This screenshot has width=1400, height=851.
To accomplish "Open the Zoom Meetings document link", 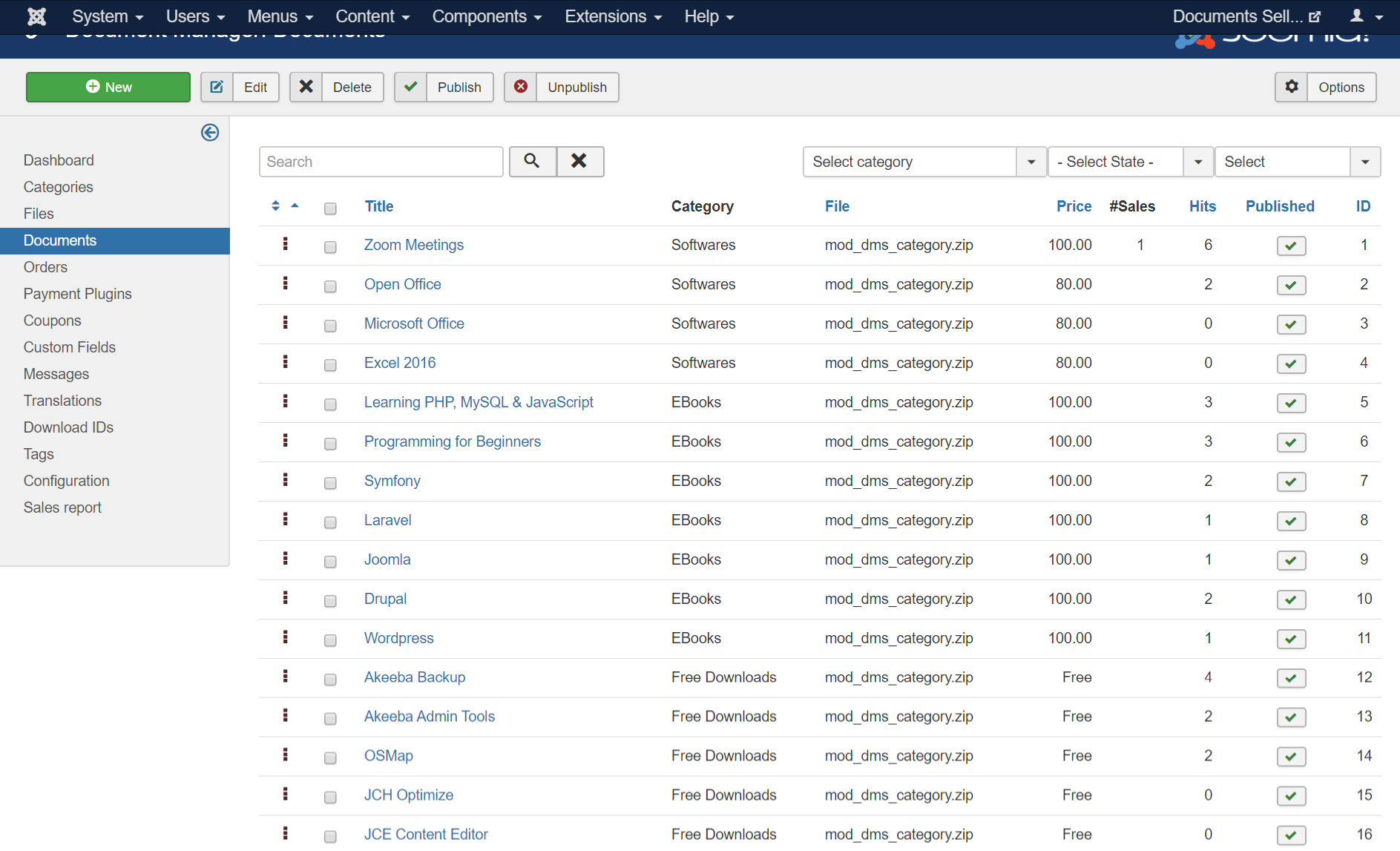I will pyautogui.click(x=413, y=245).
